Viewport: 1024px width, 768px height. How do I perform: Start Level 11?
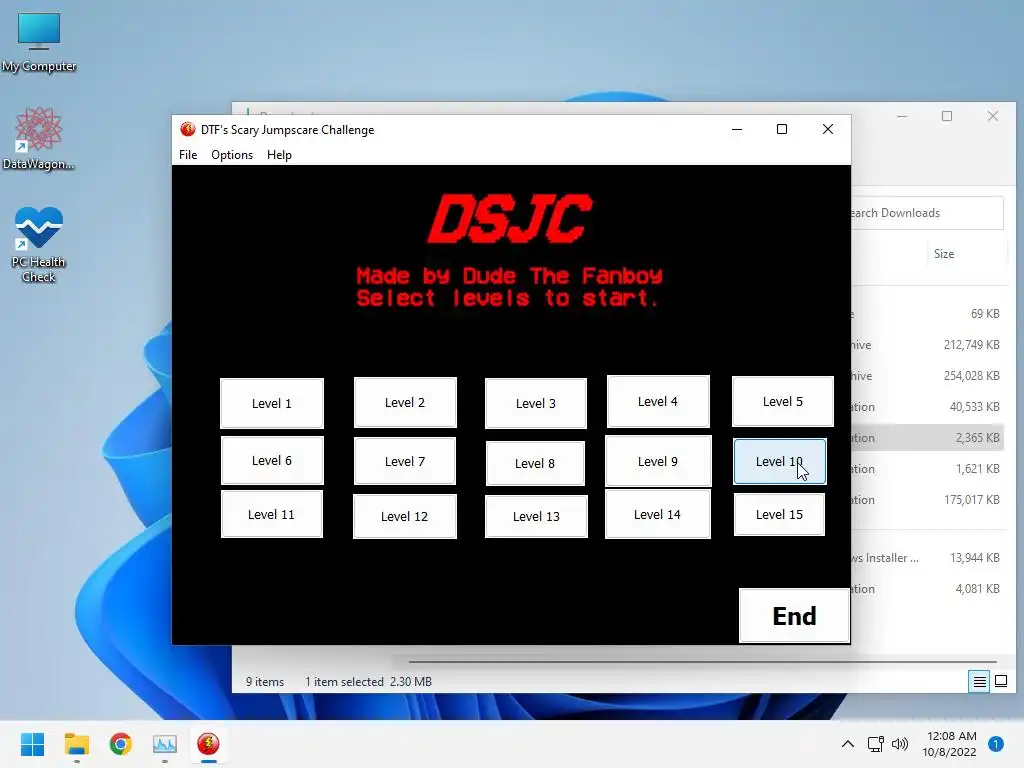[272, 515]
